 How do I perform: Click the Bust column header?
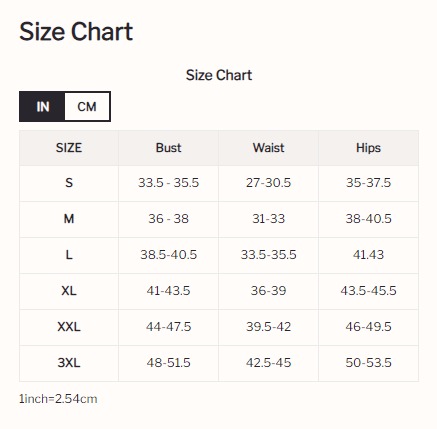(x=168, y=148)
